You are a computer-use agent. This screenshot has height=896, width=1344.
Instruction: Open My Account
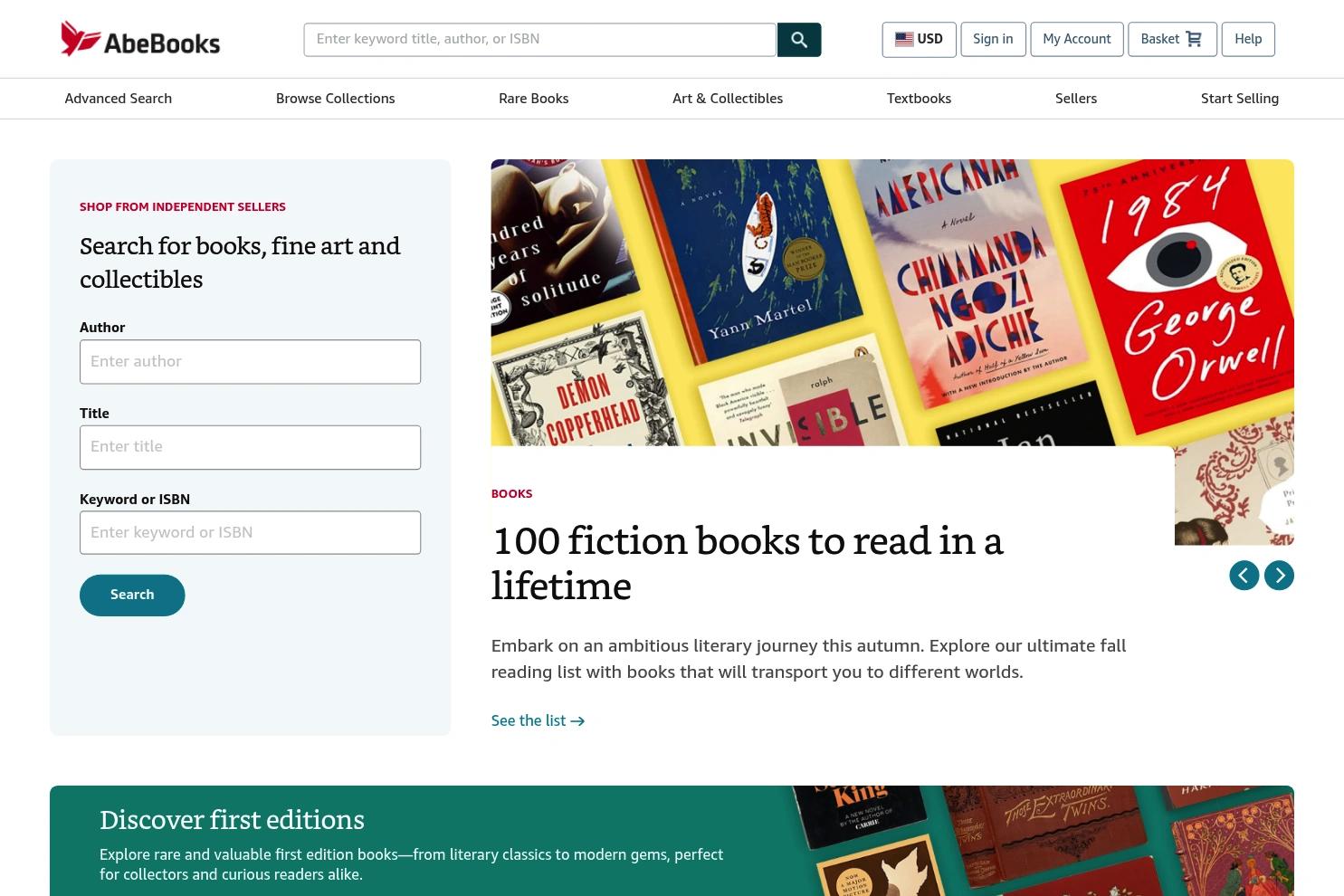tap(1077, 40)
